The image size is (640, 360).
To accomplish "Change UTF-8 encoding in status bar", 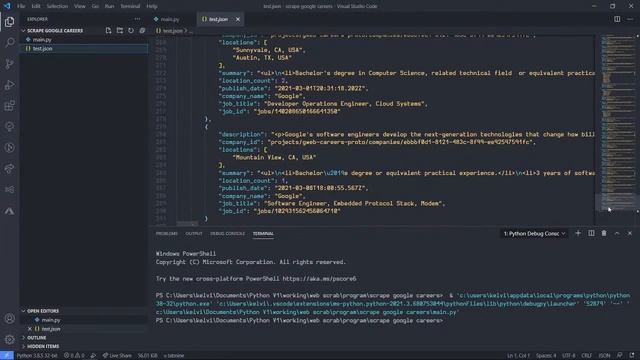I will (569, 356).
